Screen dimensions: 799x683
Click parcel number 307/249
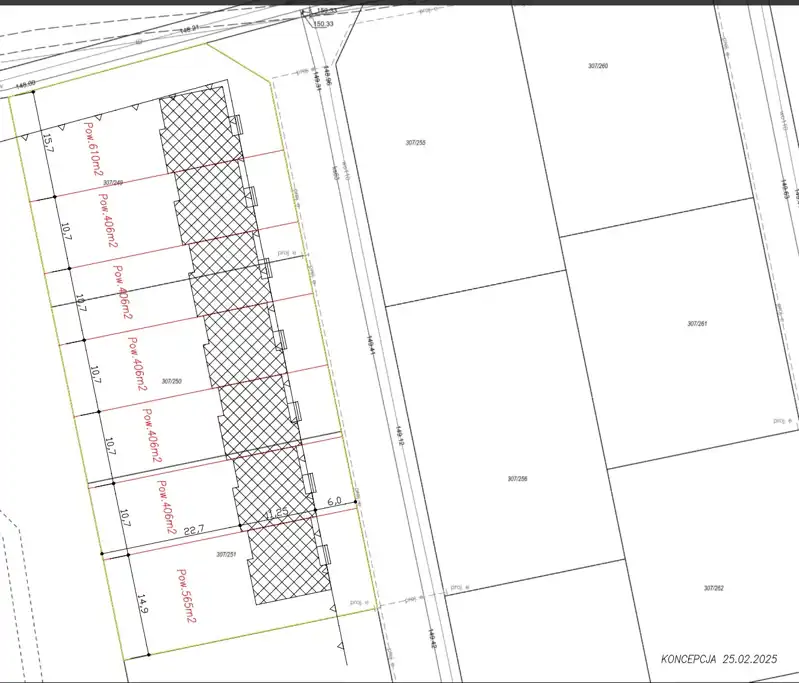pos(113,183)
